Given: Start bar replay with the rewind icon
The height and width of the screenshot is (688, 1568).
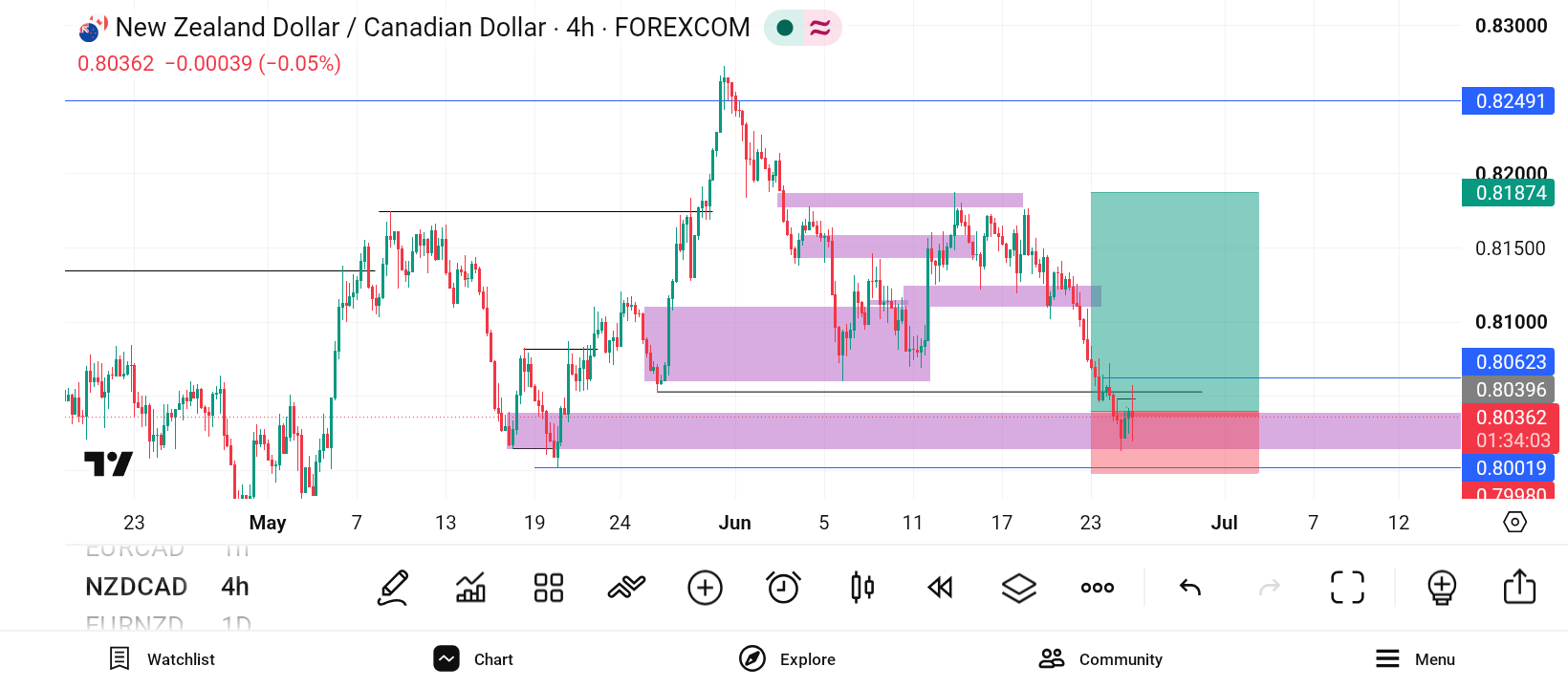Looking at the screenshot, I should [x=941, y=587].
